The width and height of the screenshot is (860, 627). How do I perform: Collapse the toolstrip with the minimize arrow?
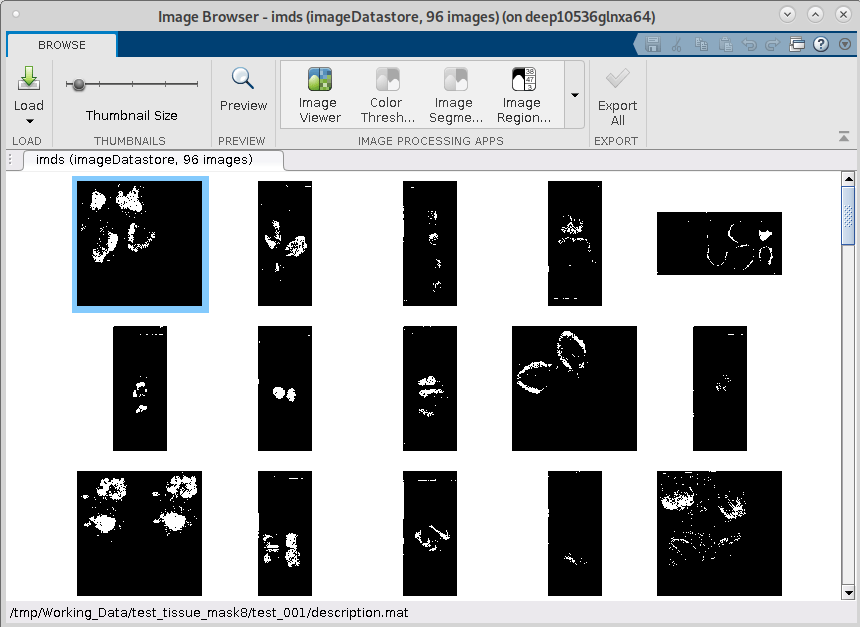point(844,137)
